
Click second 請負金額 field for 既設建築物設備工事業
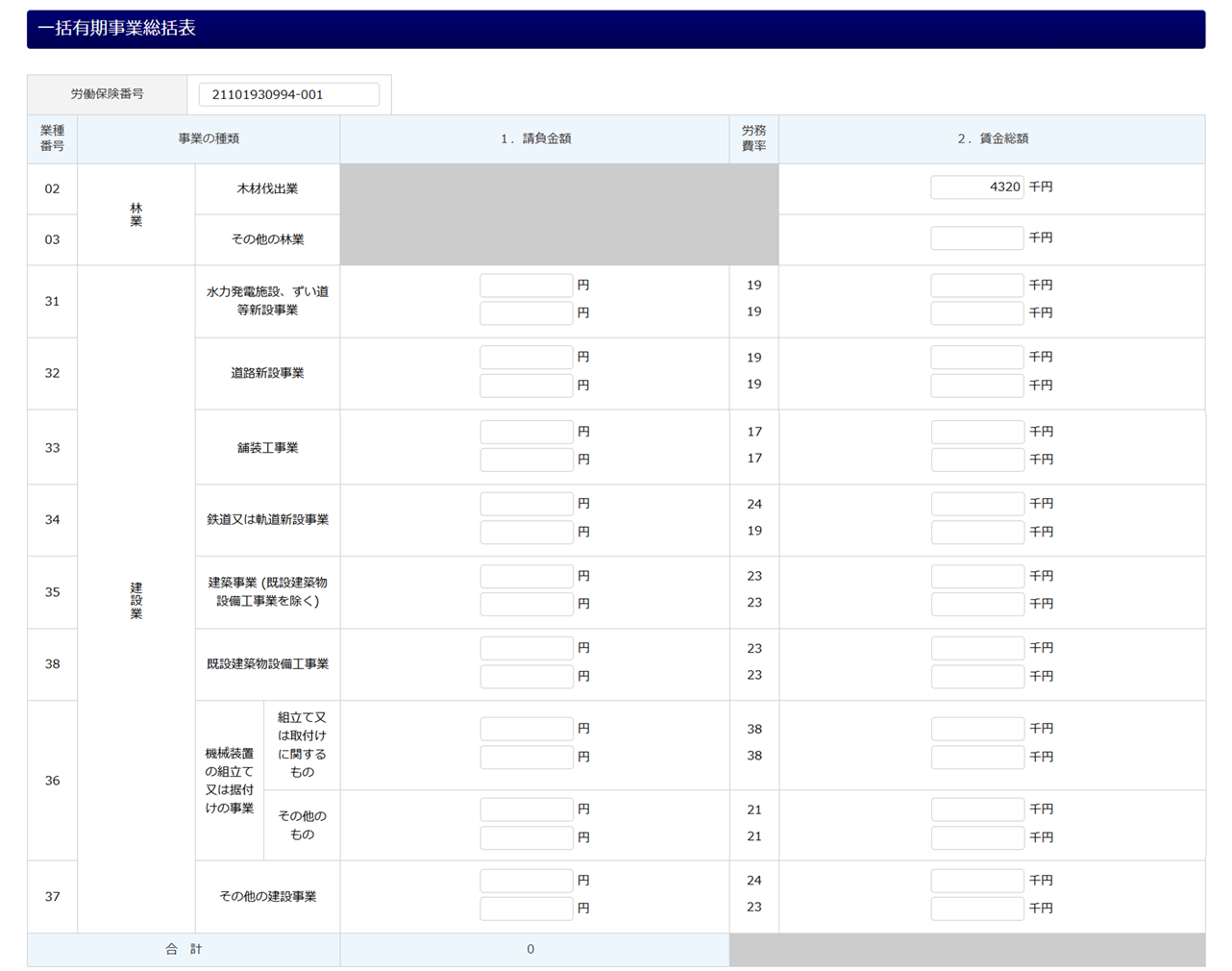[x=526, y=676]
